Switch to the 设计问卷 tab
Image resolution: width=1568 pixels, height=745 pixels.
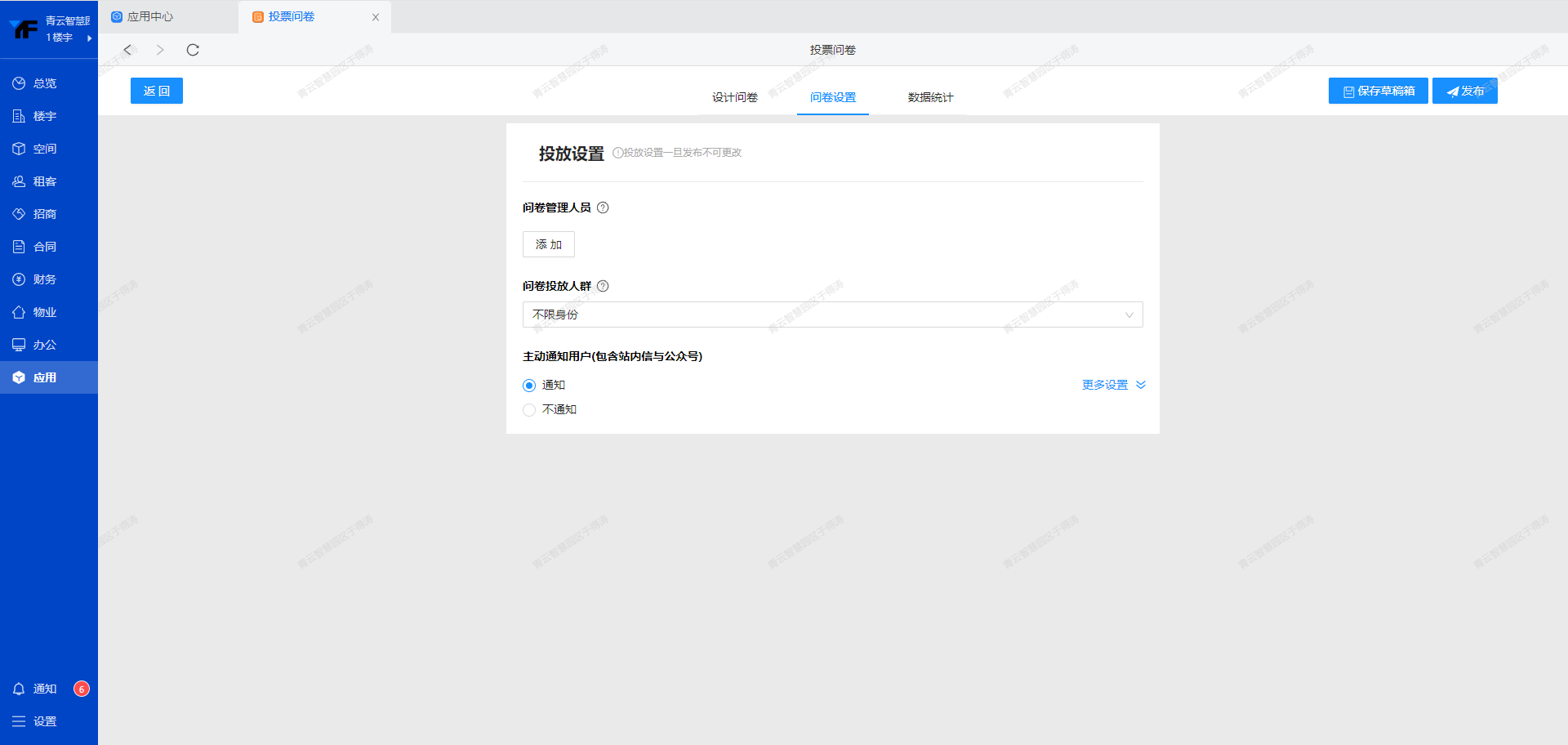[x=734, y=97]
